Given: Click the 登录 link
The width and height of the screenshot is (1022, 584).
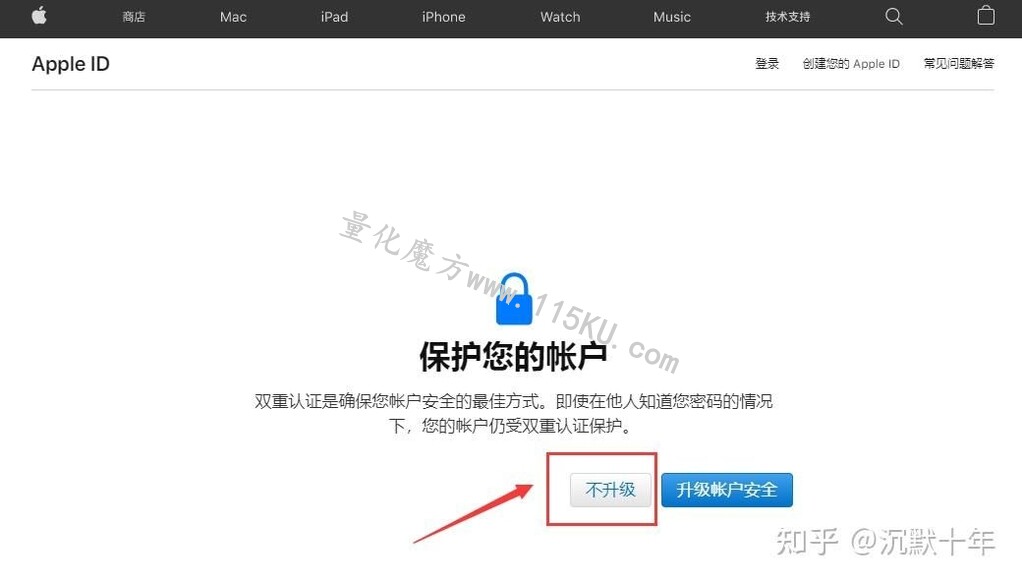Looking at the screenshot, I should pos(766,63).
